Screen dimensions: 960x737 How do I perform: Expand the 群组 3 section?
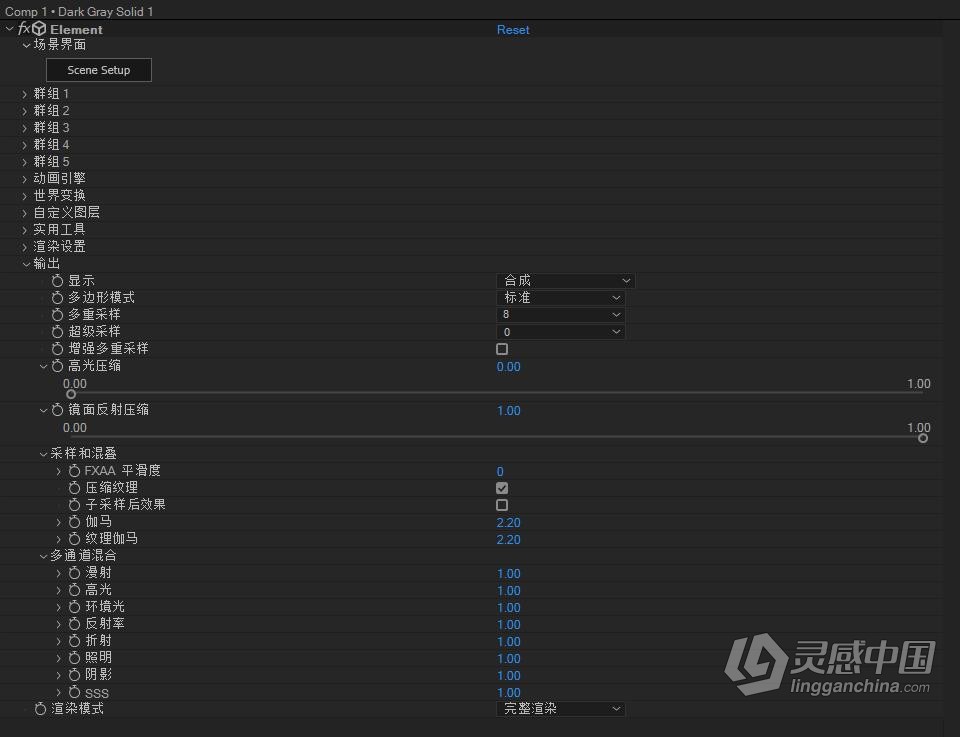[24, 128]
